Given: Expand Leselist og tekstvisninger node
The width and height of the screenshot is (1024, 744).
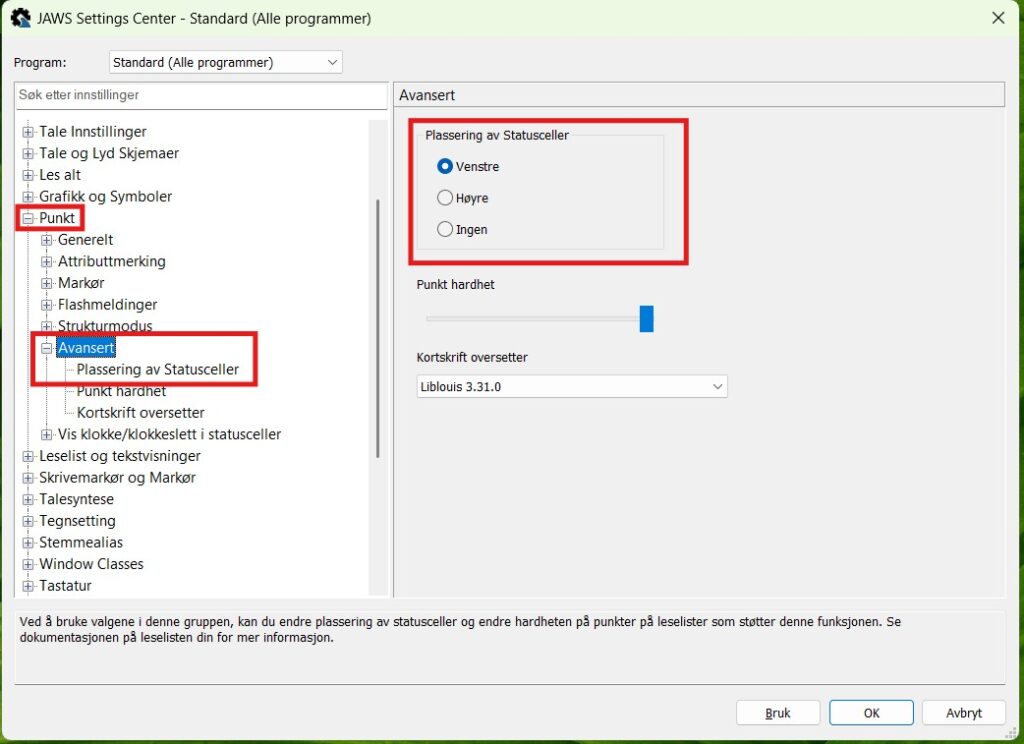Looking at the screenshot, I should click(x=28, y=456).
